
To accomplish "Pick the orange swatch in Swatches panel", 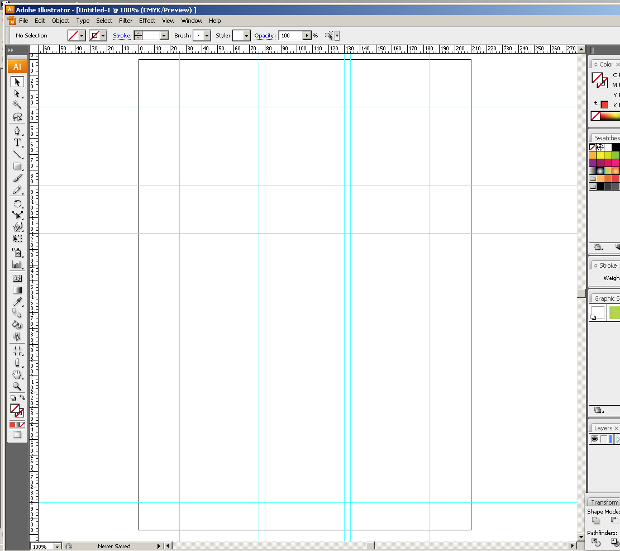I will coord(593,155).
